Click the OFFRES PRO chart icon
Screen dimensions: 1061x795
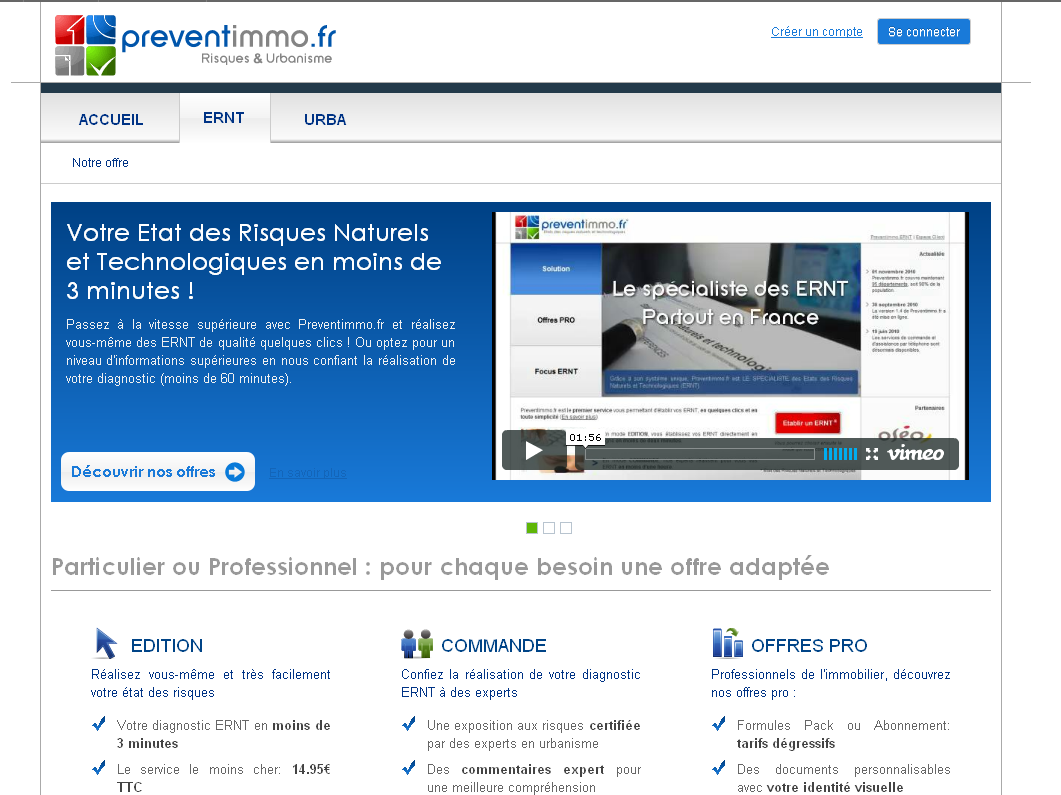point(727,643)
